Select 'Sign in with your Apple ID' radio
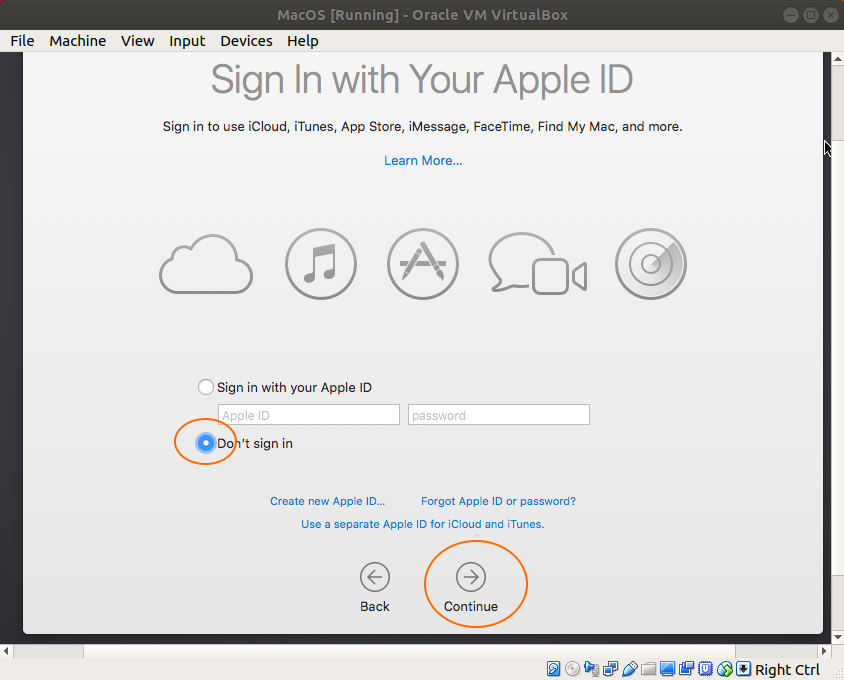 [206, 387]
